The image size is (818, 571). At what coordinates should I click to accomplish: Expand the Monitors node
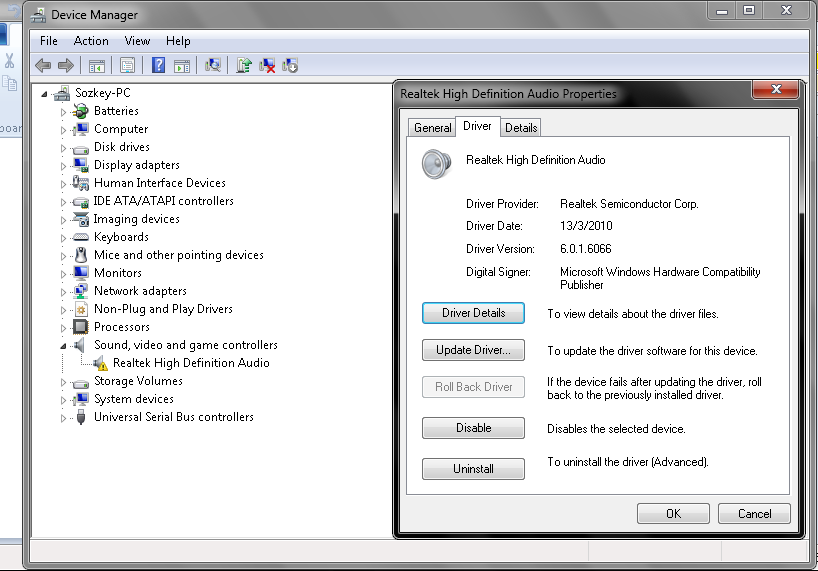63,274
